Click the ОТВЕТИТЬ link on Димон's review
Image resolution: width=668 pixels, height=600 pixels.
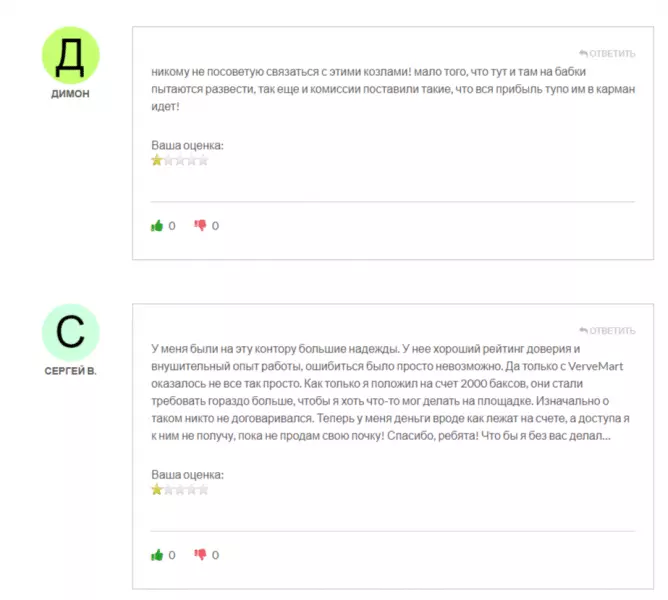[612, 54]
